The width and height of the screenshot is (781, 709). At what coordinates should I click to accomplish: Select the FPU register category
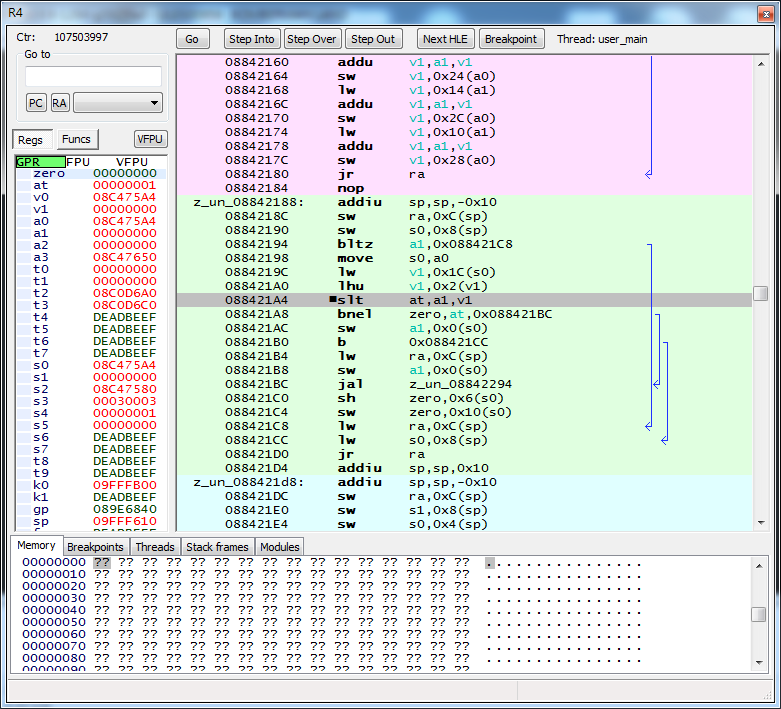point(78,161)
